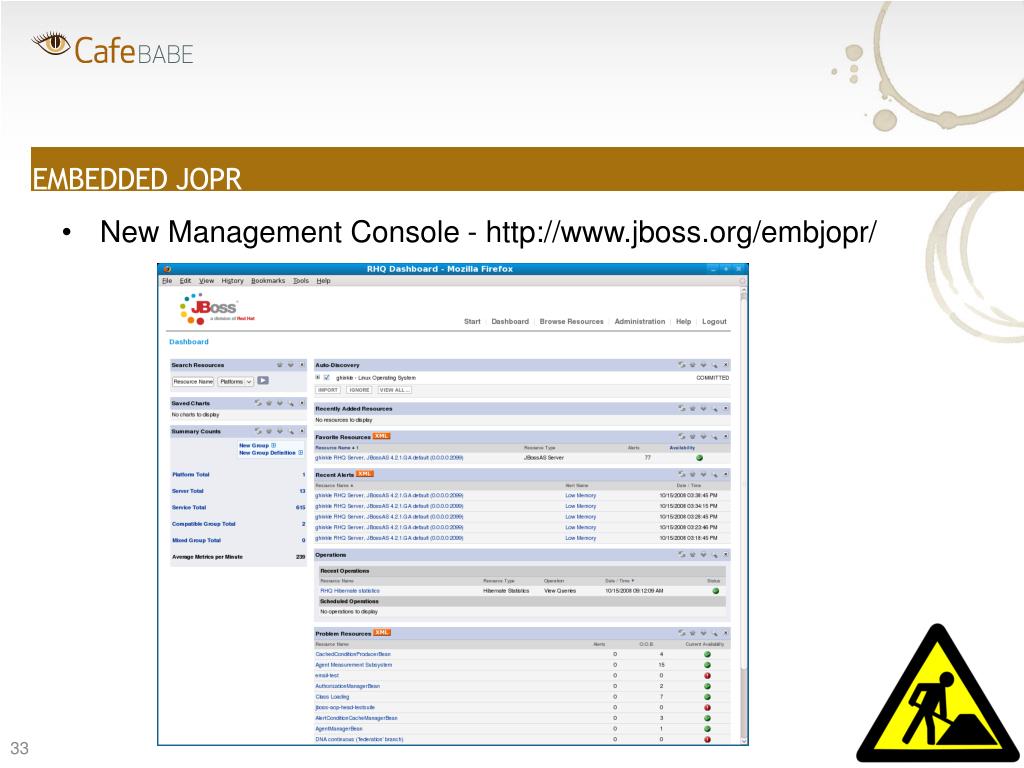
Task: Close the Search Resources portlet
Action: 302,365
